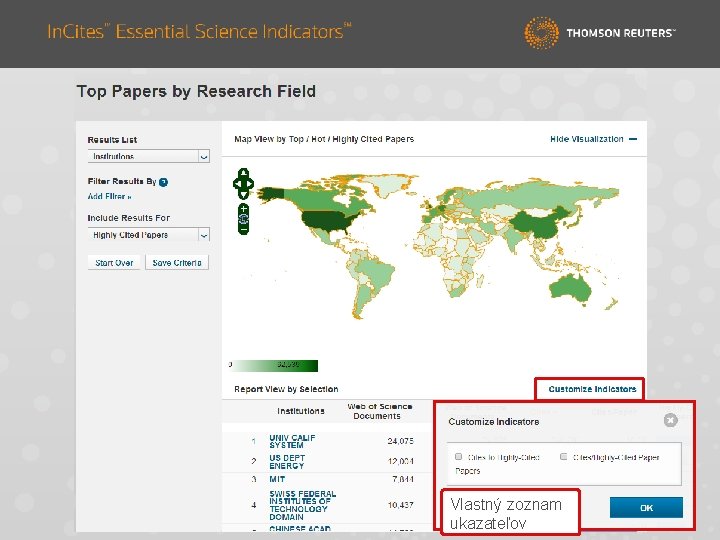Click the 10,437 documents value
This screenshot has height=540, width=720.
click(400, 505)
